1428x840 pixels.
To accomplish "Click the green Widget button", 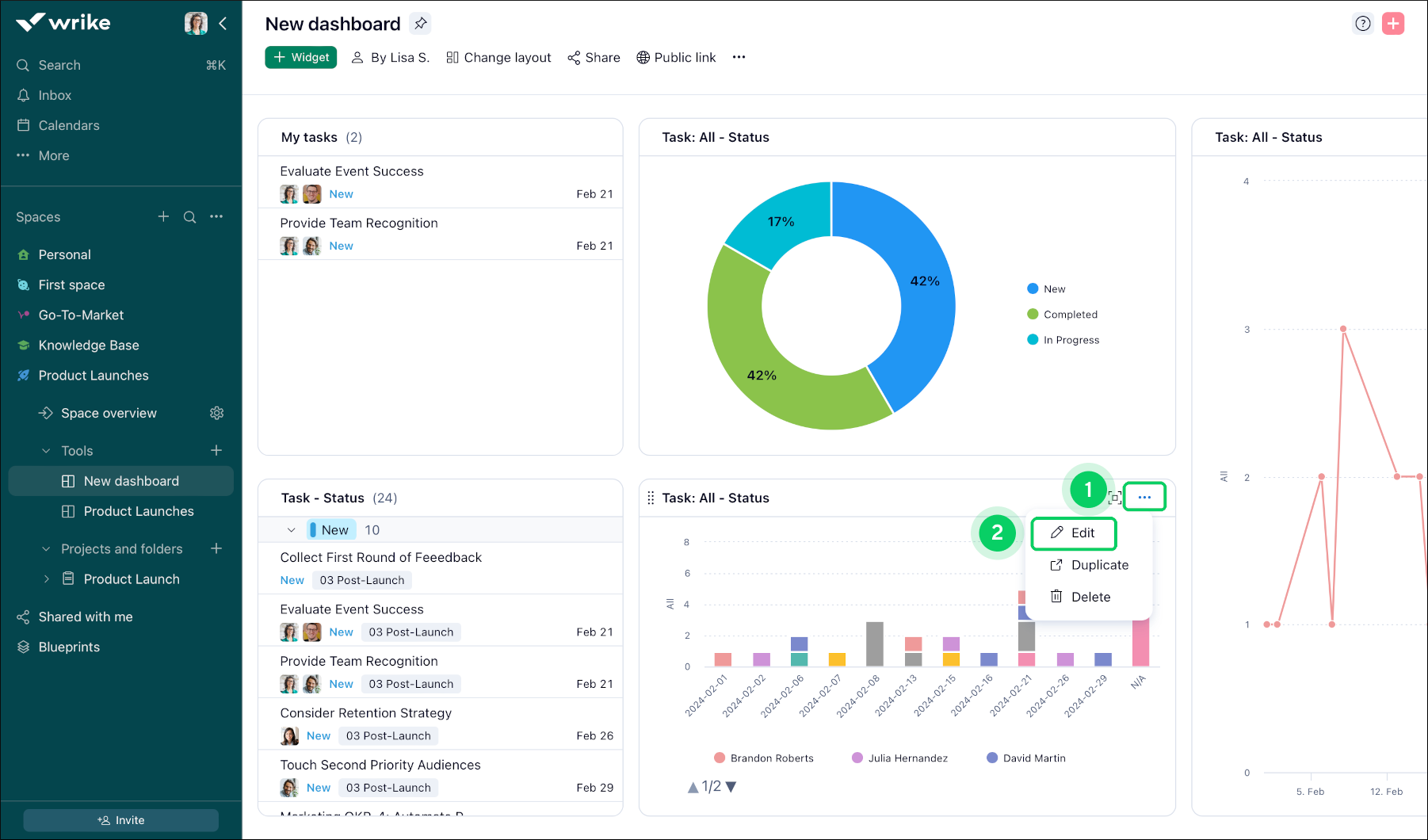I will tap(301, 57).
